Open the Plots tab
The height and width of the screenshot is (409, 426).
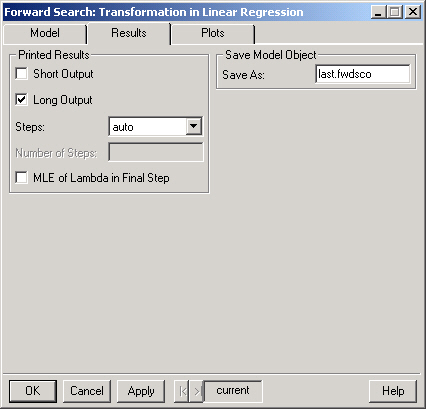[x=213, y=33]
